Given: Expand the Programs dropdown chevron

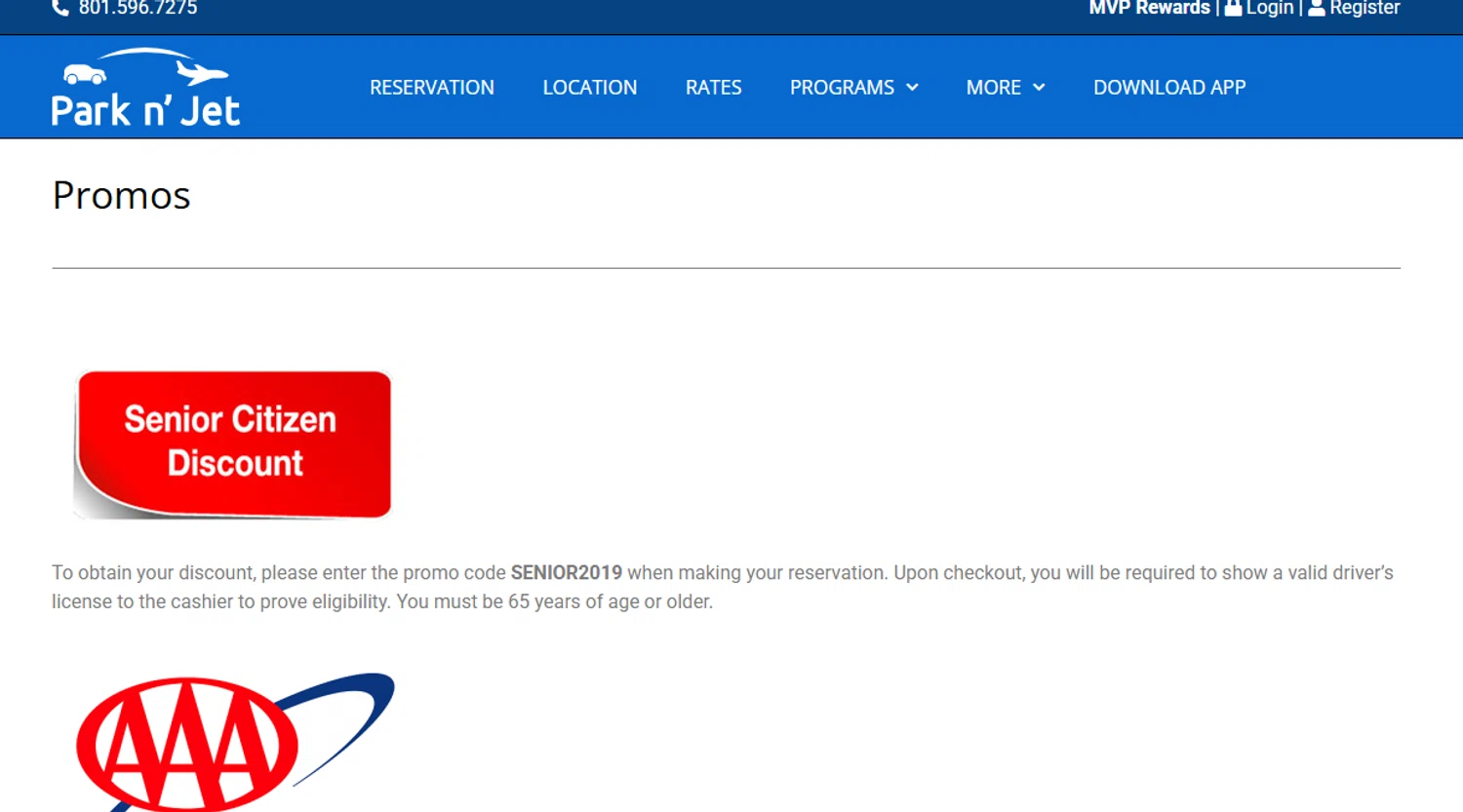Looking at the screenshot, I should [x=912, y=88].
